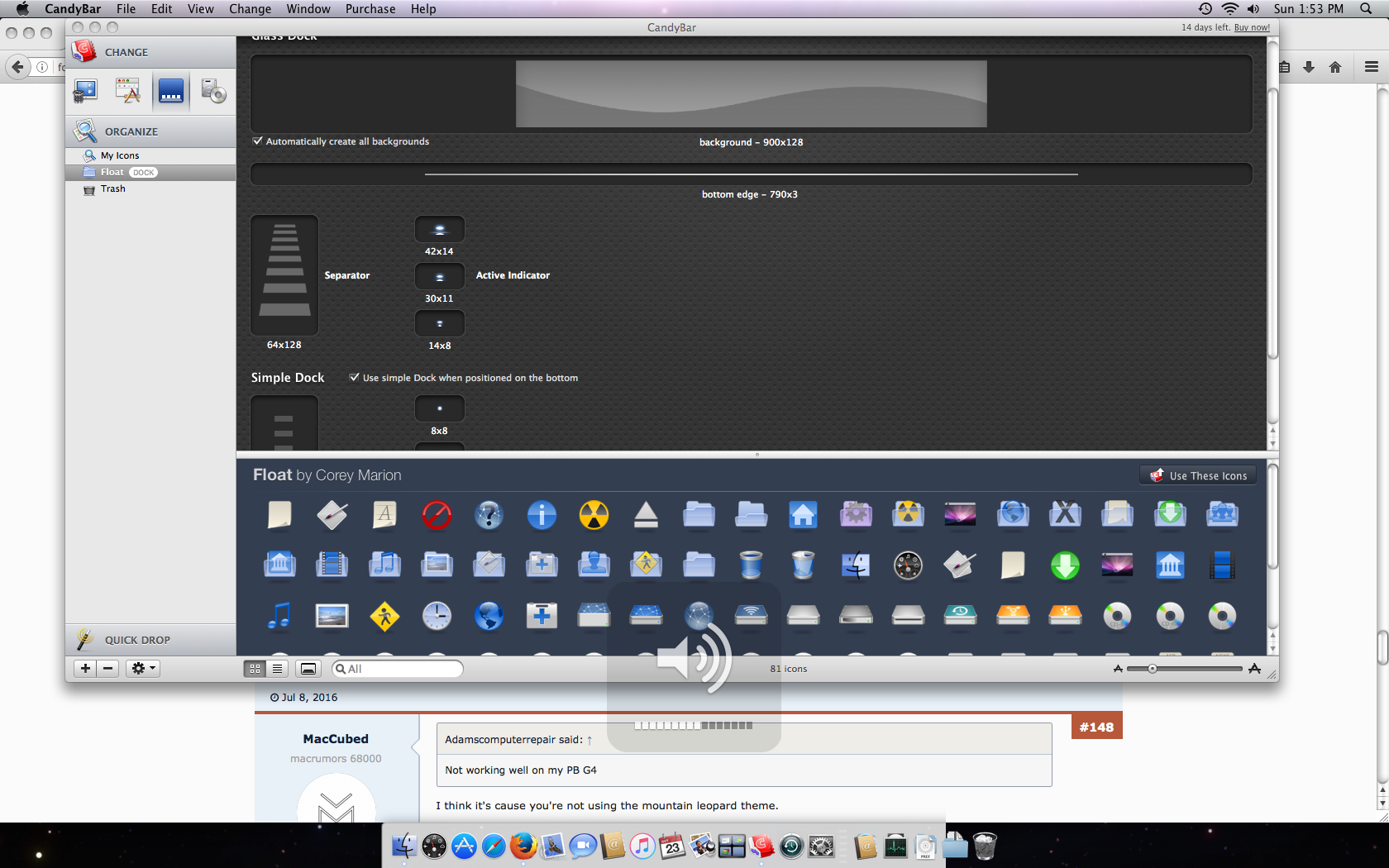
Task: Open the Purchase menu
Action: tap(370, 9)
